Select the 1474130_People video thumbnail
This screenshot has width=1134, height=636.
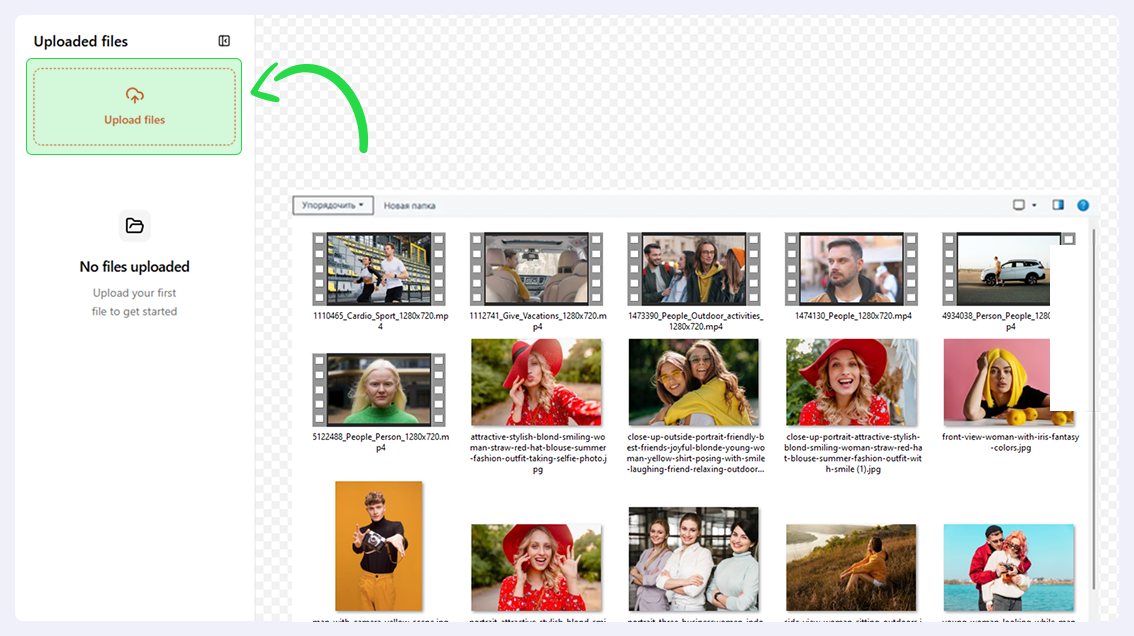pyautogui.click(x=852, y=268)
